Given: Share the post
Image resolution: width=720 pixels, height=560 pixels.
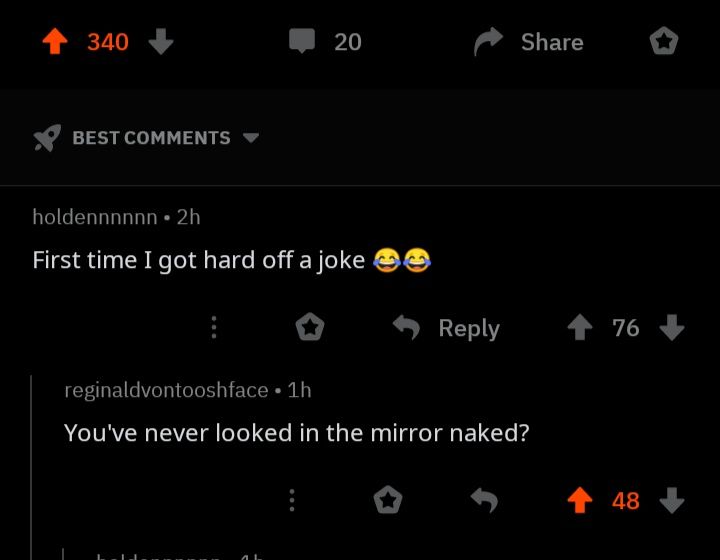Looking at the screenshot, I should click(529, 41).
